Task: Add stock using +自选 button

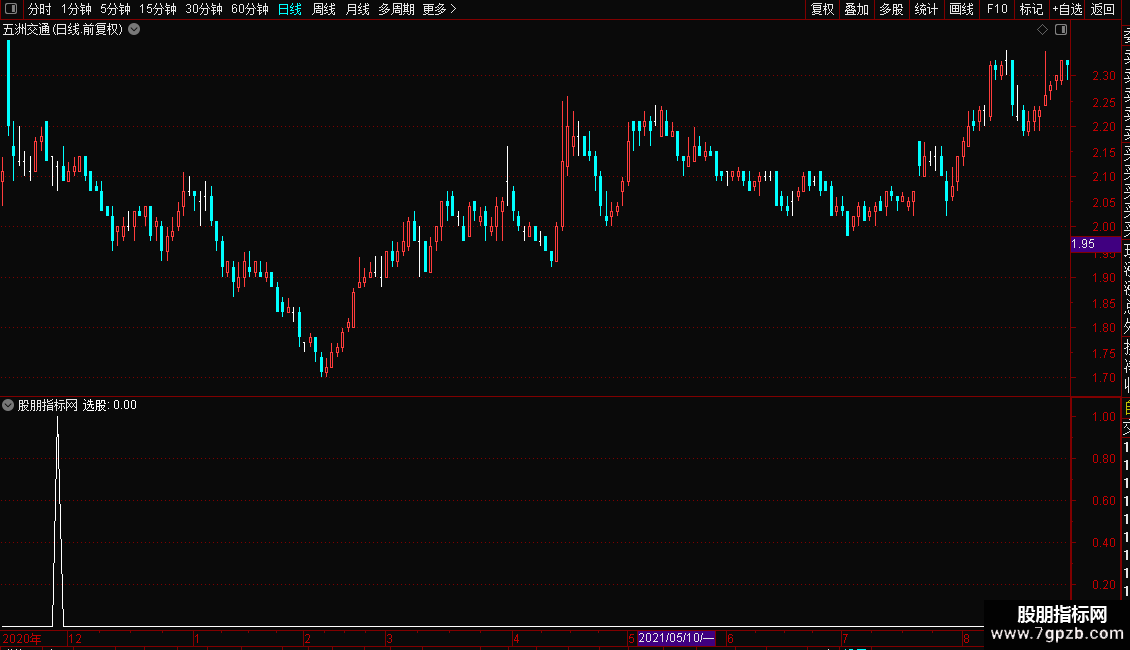Action: tap(1067, 9)
